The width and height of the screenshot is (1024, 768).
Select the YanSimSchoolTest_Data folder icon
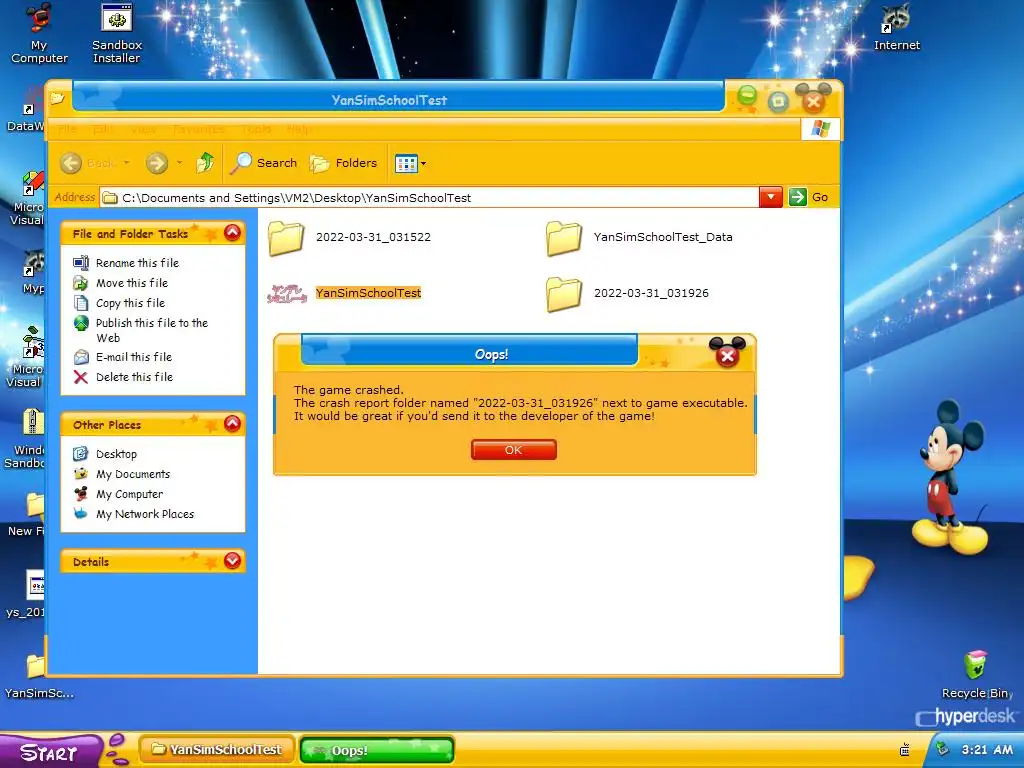click(564, 238)
